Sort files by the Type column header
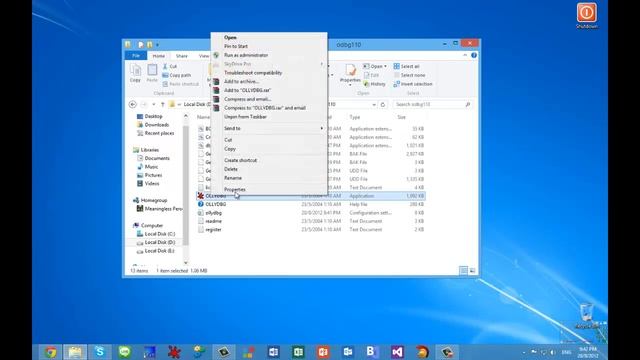Viewport: 640px width, 360px height. pos(355,117)
